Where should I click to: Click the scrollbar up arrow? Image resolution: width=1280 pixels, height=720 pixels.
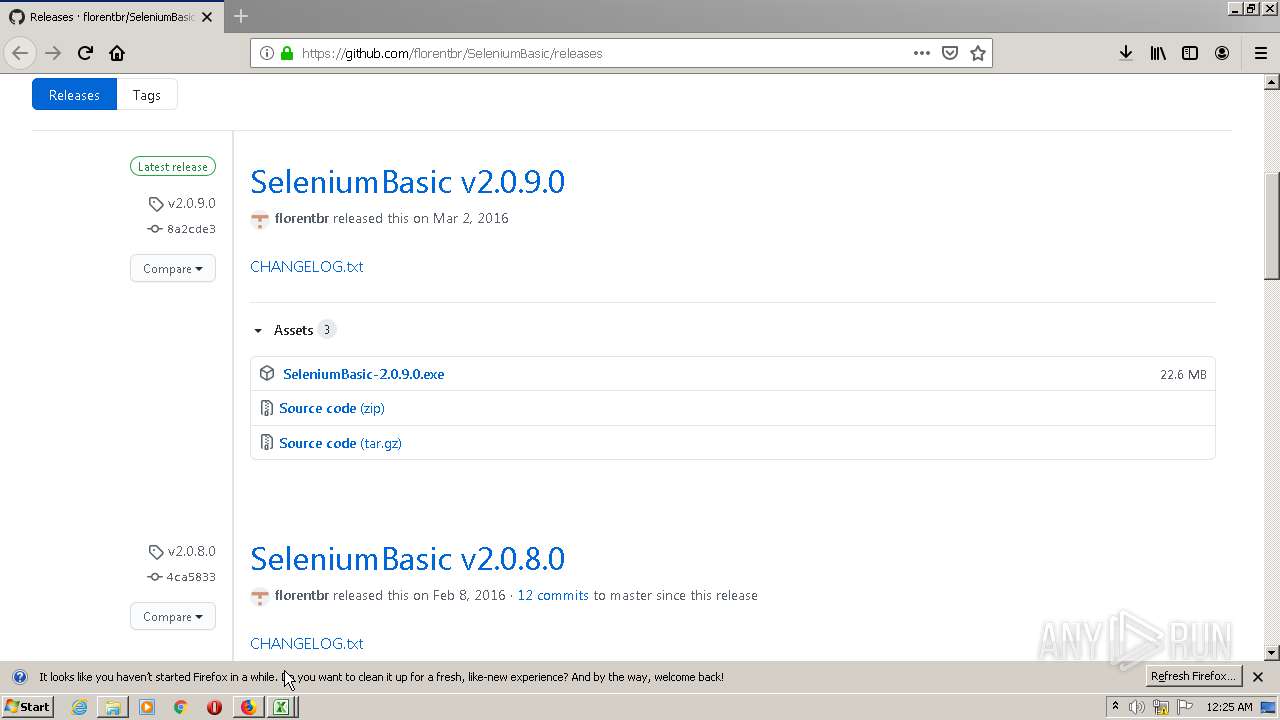(1272, 81)
